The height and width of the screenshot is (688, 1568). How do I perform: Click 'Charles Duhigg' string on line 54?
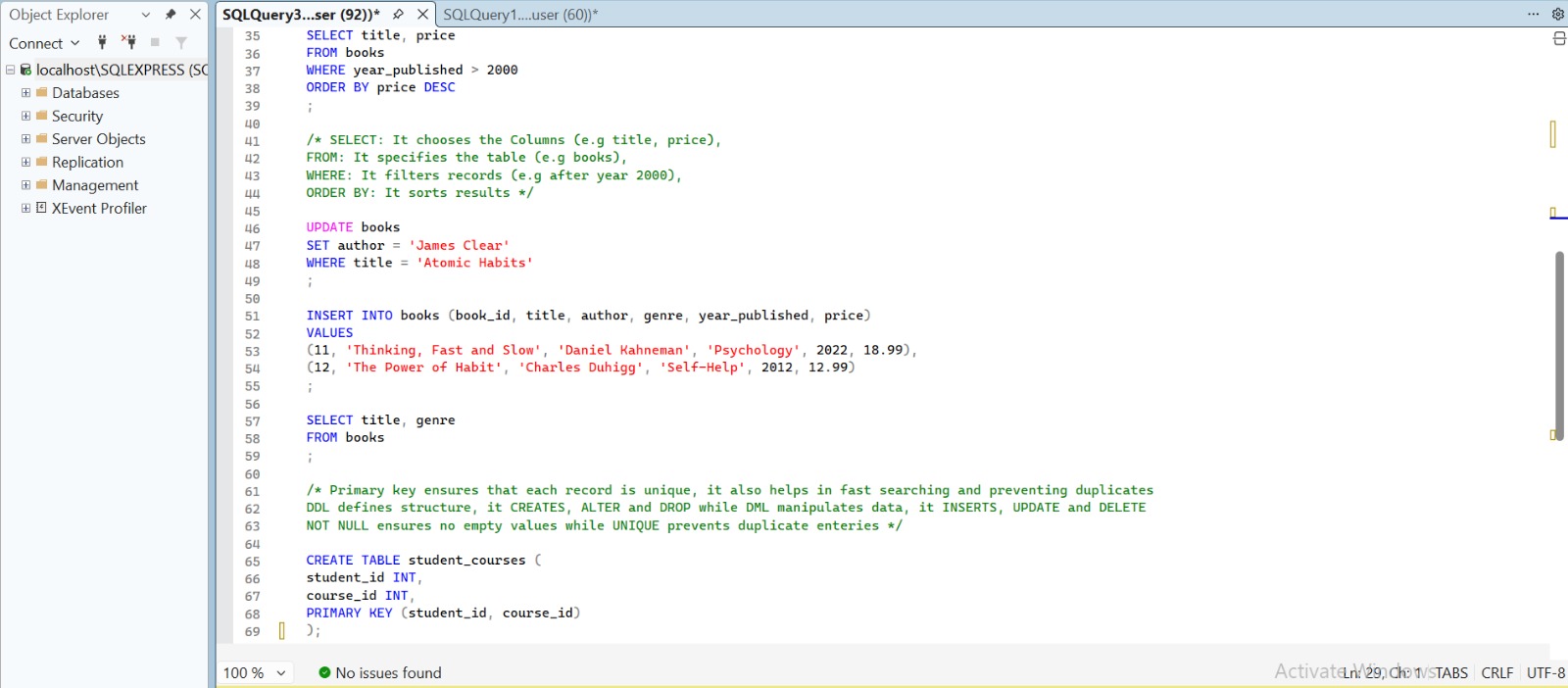(580, 368)
